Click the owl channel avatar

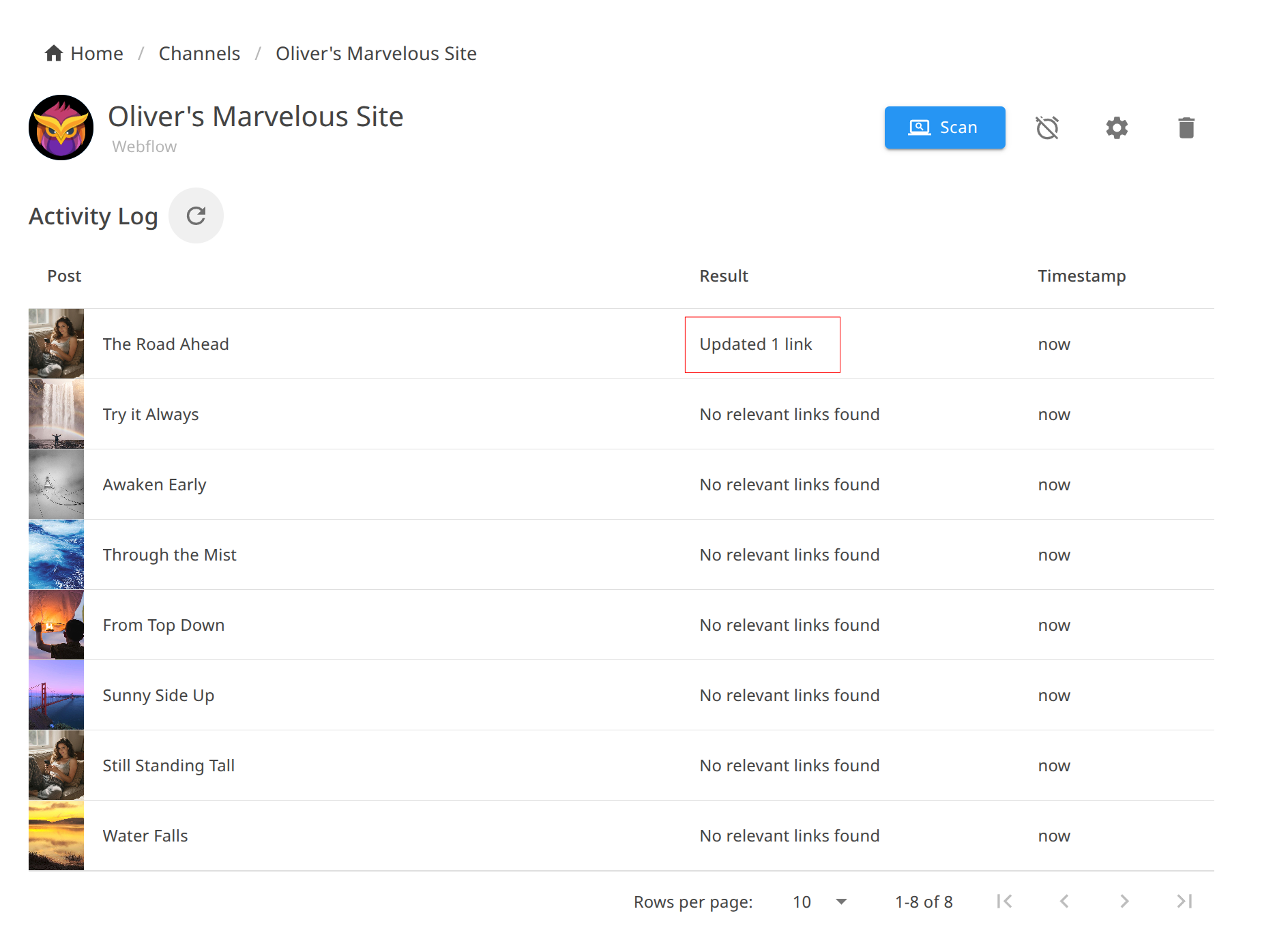(61, 128)
